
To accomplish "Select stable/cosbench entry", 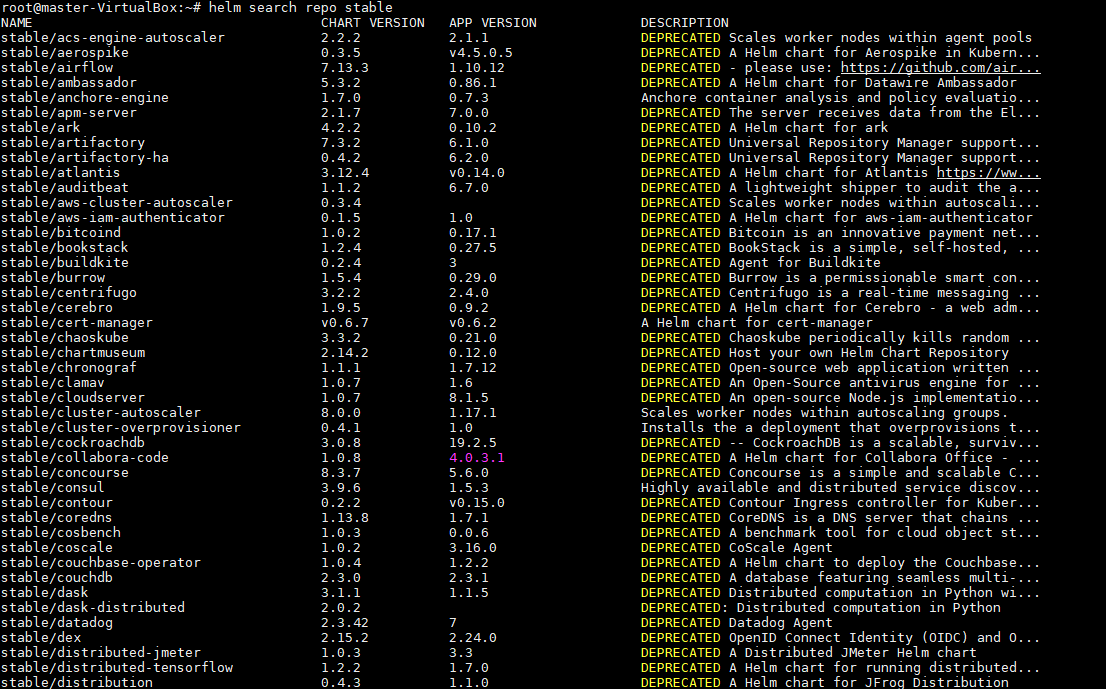I will (x=61, y=533).
